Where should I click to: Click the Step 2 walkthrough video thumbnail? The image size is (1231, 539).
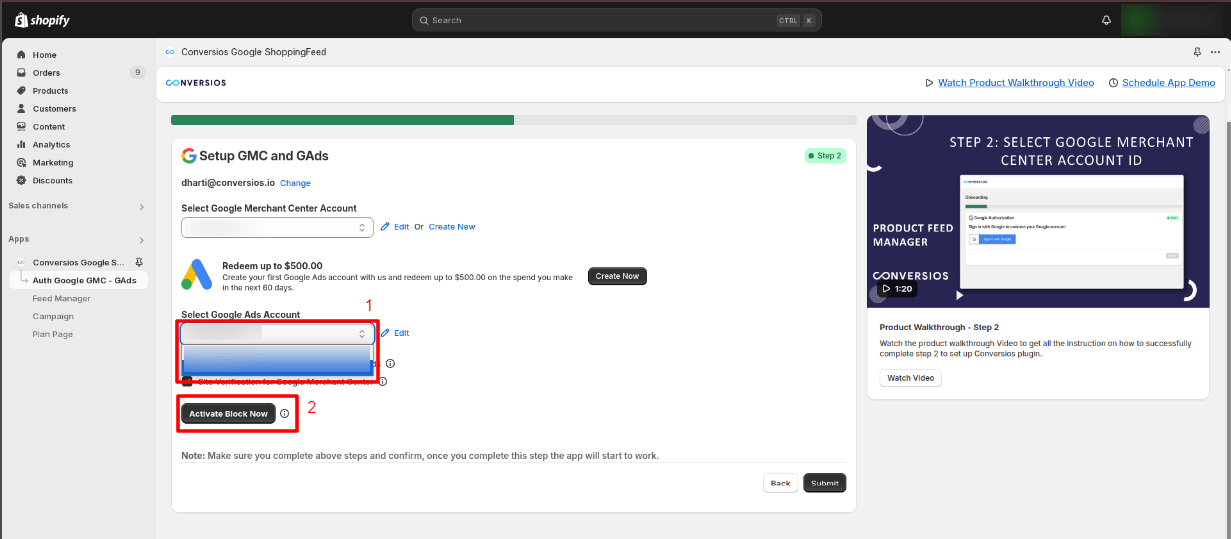1038,211
